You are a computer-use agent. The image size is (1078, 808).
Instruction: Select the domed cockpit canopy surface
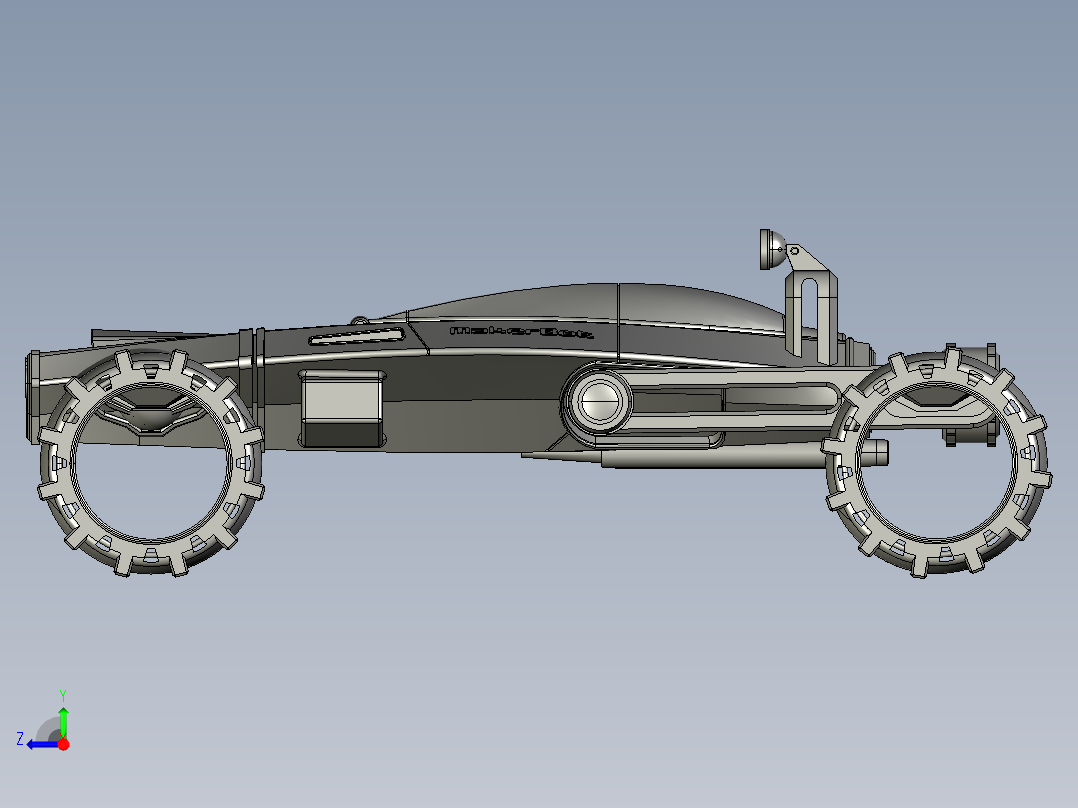point(584,303)
